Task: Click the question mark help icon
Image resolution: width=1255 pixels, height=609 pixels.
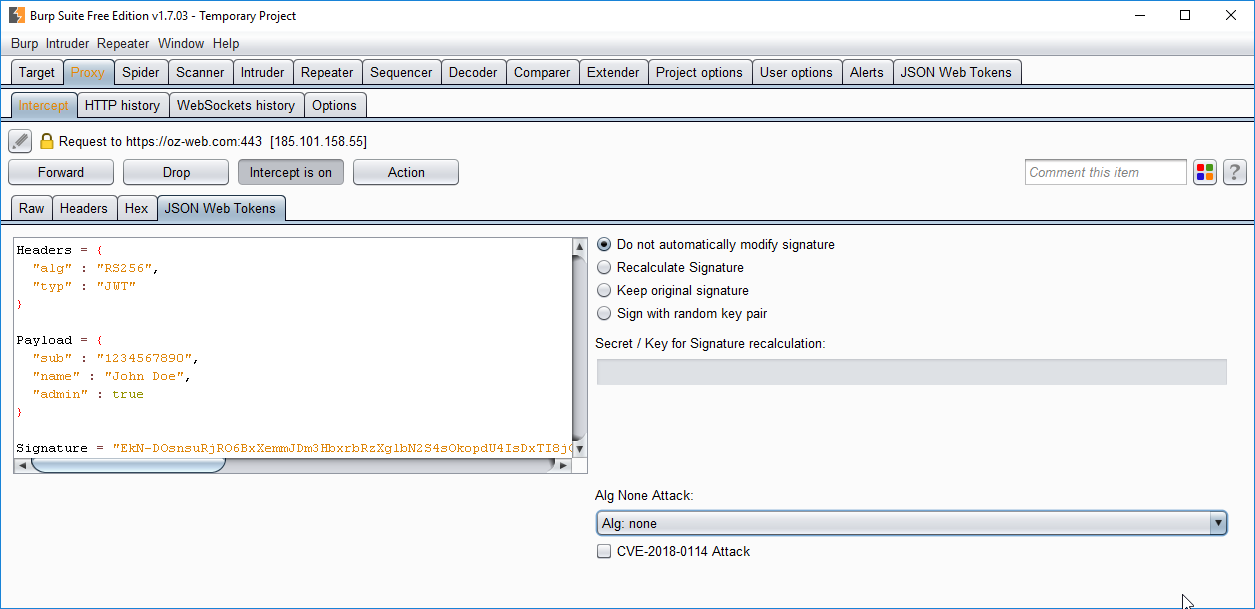Action: click(1235, 172)
